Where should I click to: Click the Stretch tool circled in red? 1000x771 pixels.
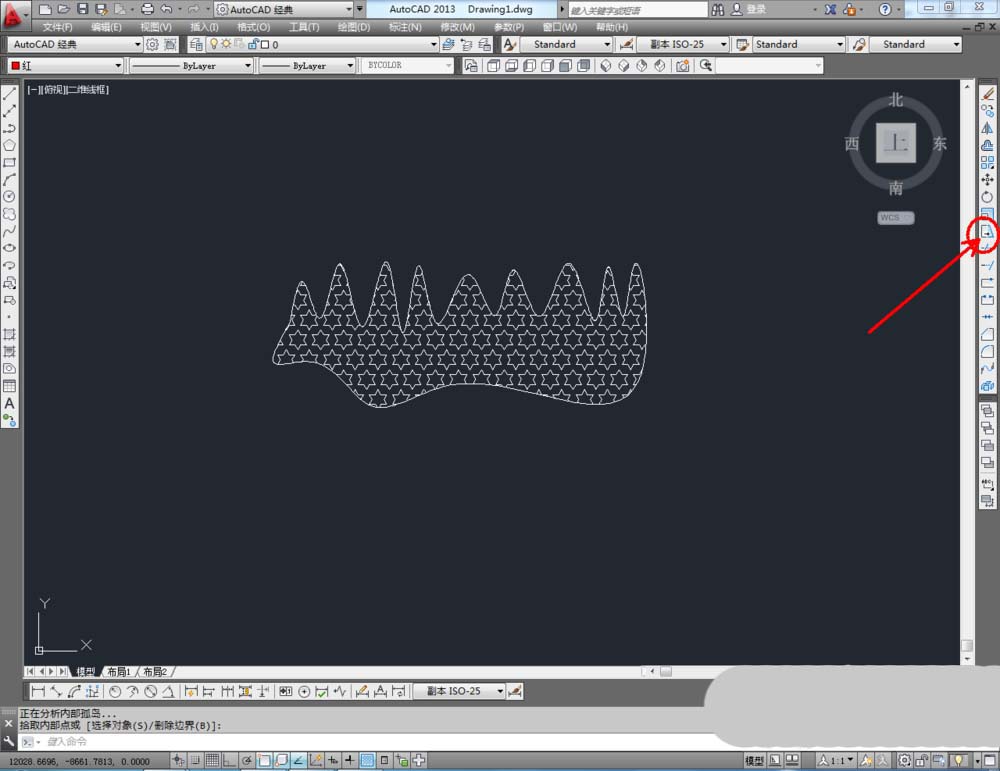coord(987,231)
